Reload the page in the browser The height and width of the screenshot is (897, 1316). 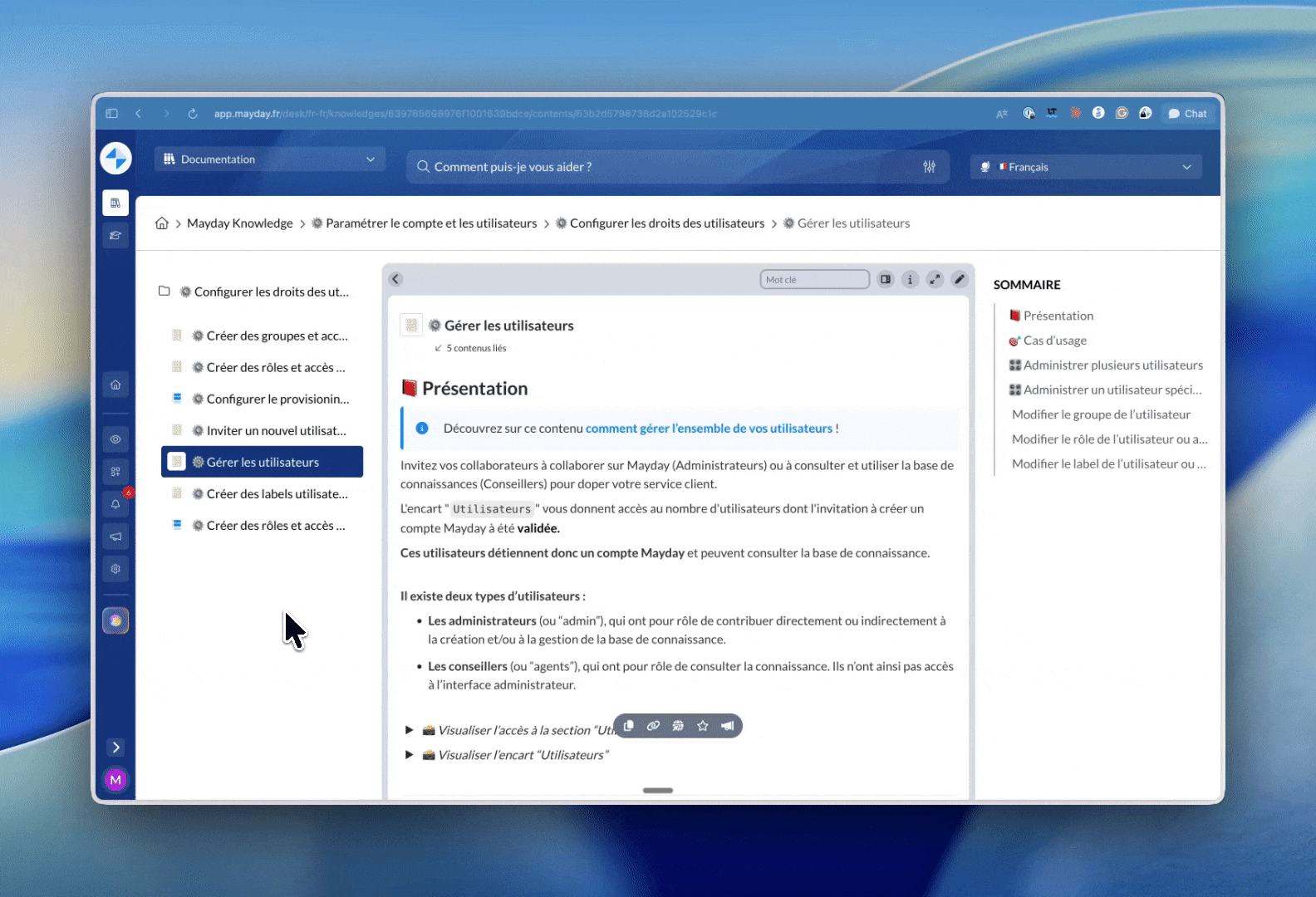(x=193, y=114)
